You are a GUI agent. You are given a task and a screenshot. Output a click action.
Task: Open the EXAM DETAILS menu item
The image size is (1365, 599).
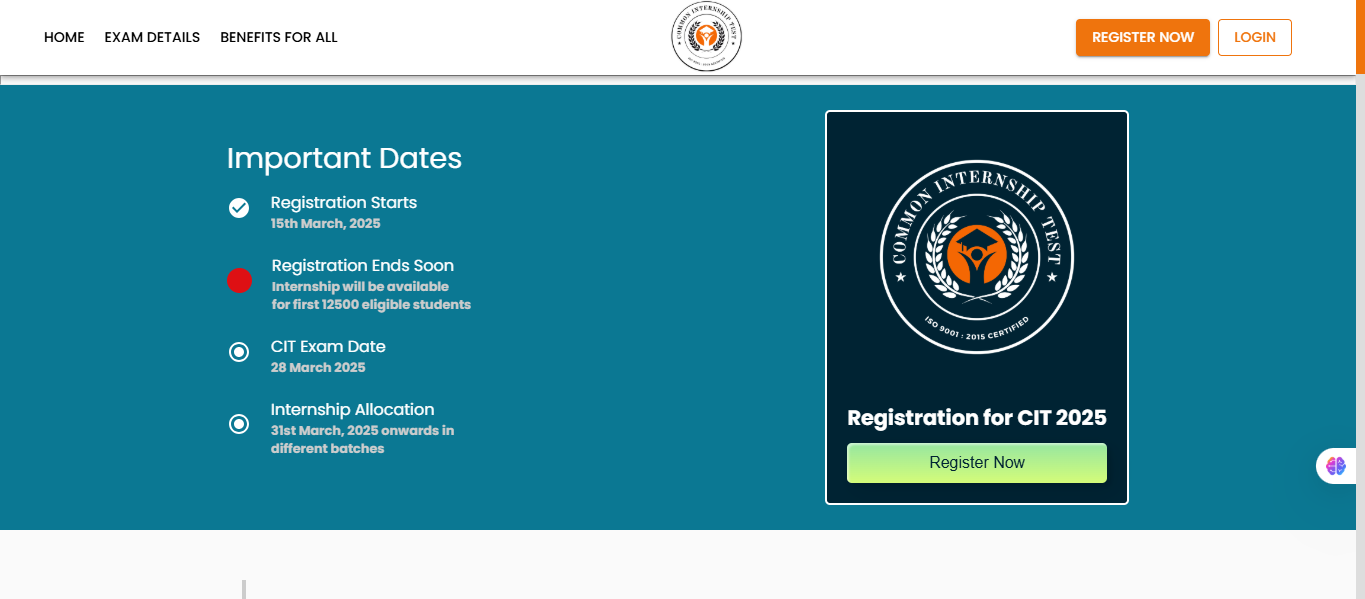[x=152, y=37]
